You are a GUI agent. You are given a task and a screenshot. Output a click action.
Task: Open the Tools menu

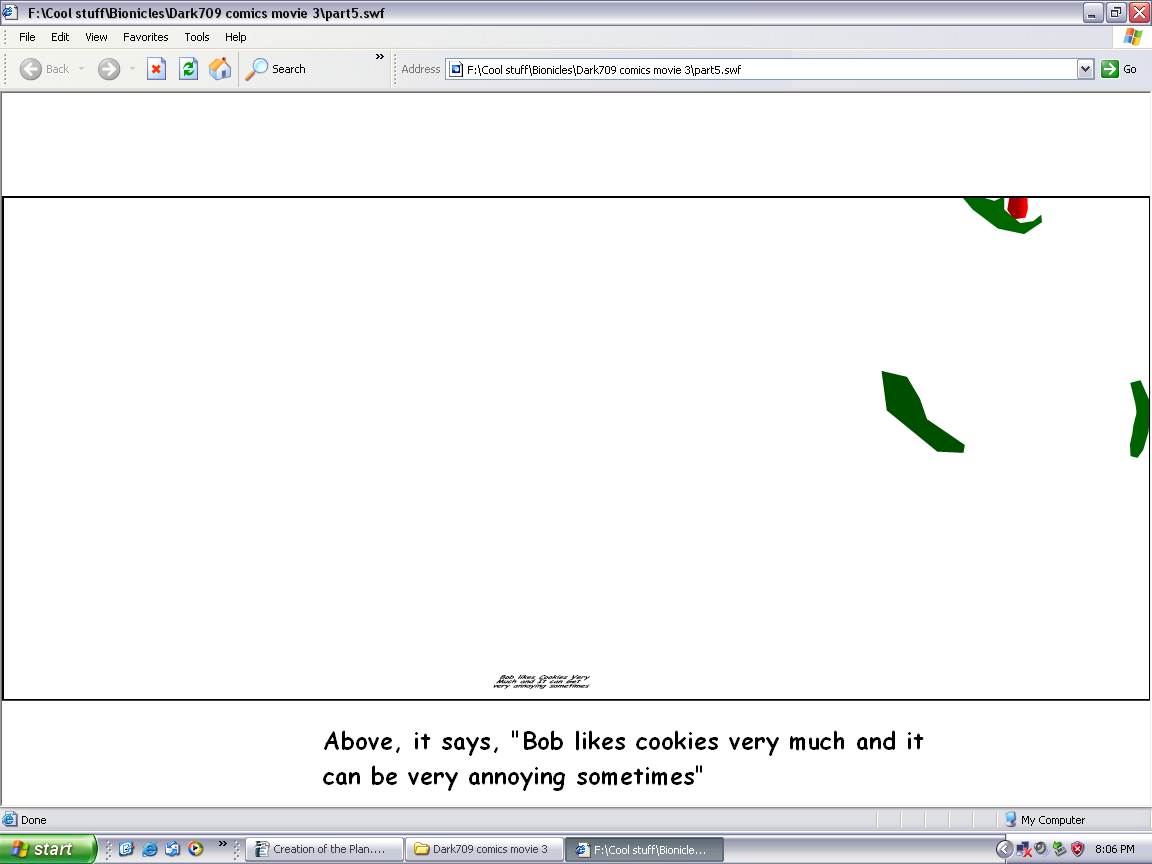196,37
